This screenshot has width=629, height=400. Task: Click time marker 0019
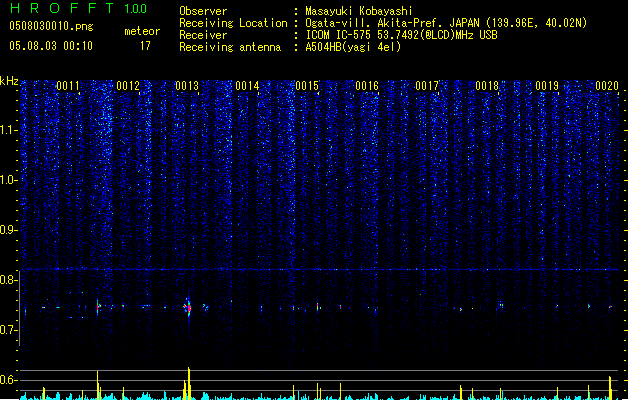click(547, 86)
